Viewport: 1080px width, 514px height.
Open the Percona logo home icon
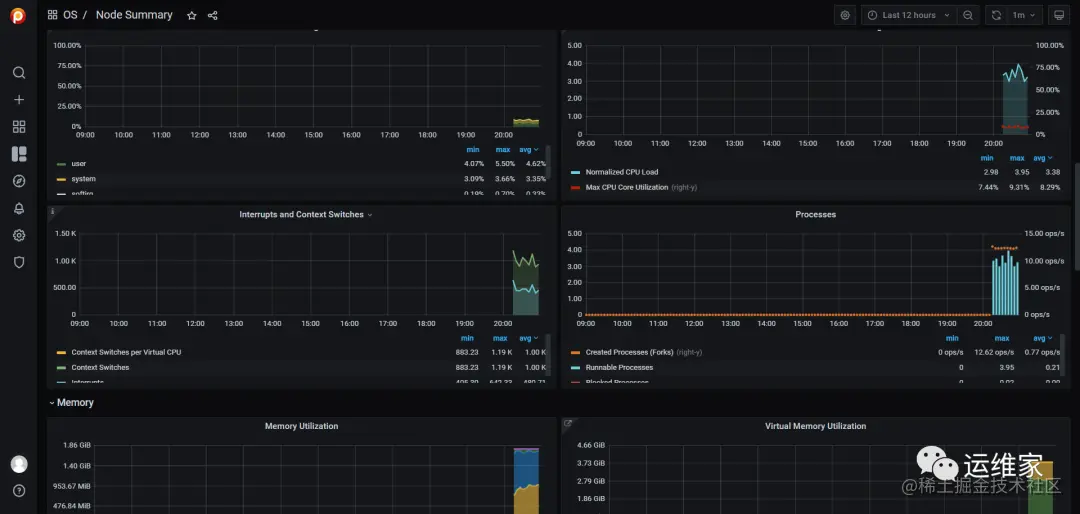19,15
